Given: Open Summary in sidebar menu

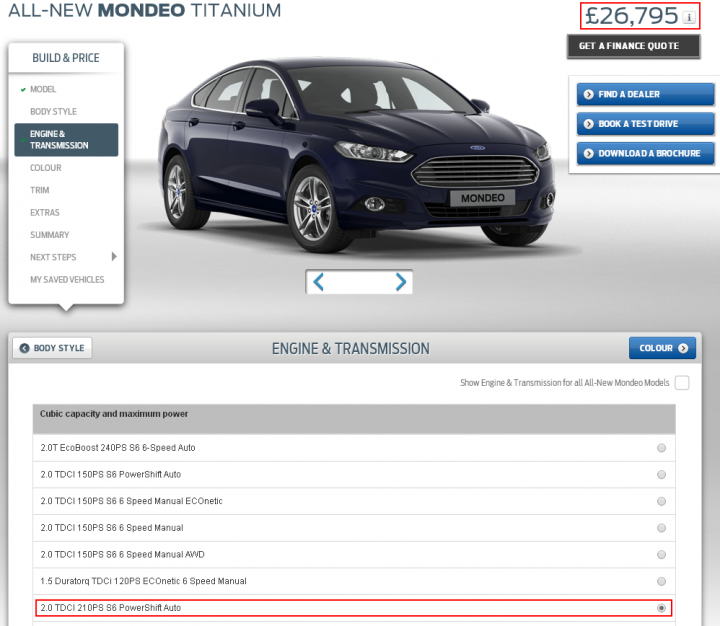Looking at the screenshot, I should tap(50, 235).
